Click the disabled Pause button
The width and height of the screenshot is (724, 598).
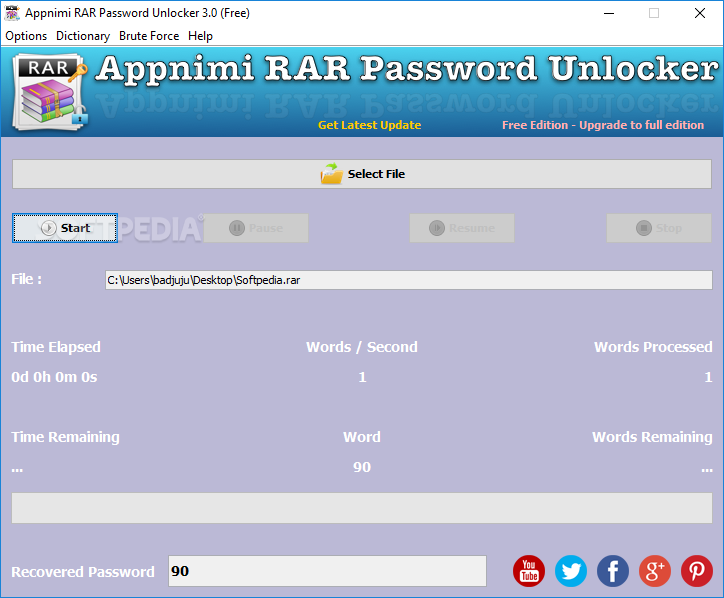pyautogui.click(x=256, y=228)
